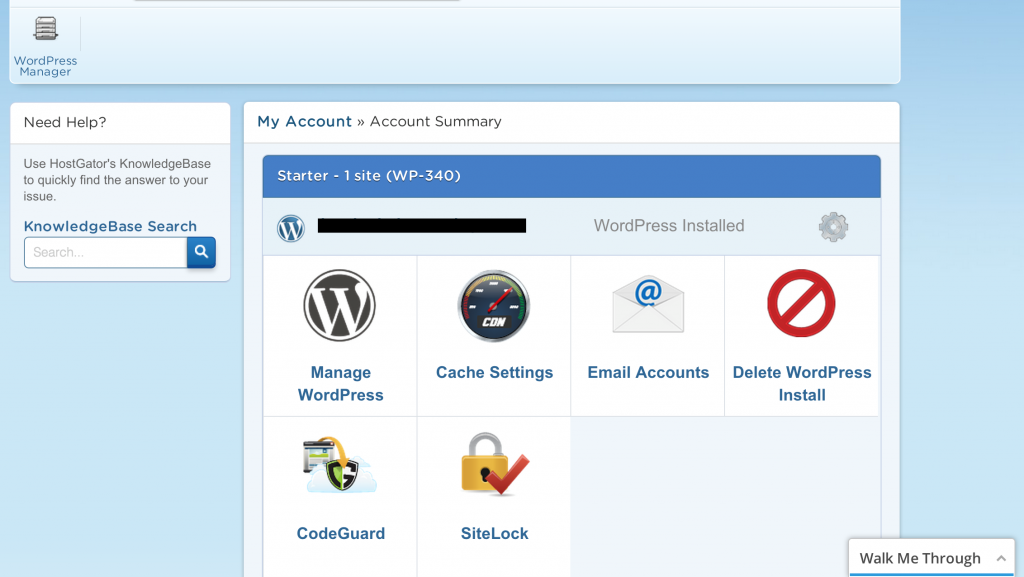
Task: Click the CodeGuard cloud shield icon
Action: tap(340, 465)
